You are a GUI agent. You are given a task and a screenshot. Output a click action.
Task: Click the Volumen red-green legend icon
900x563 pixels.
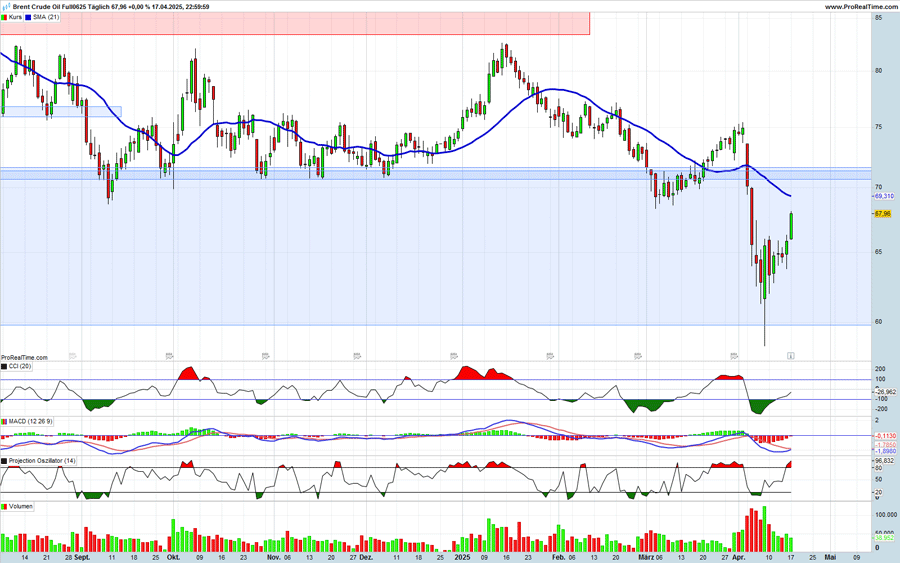point(4,507)
